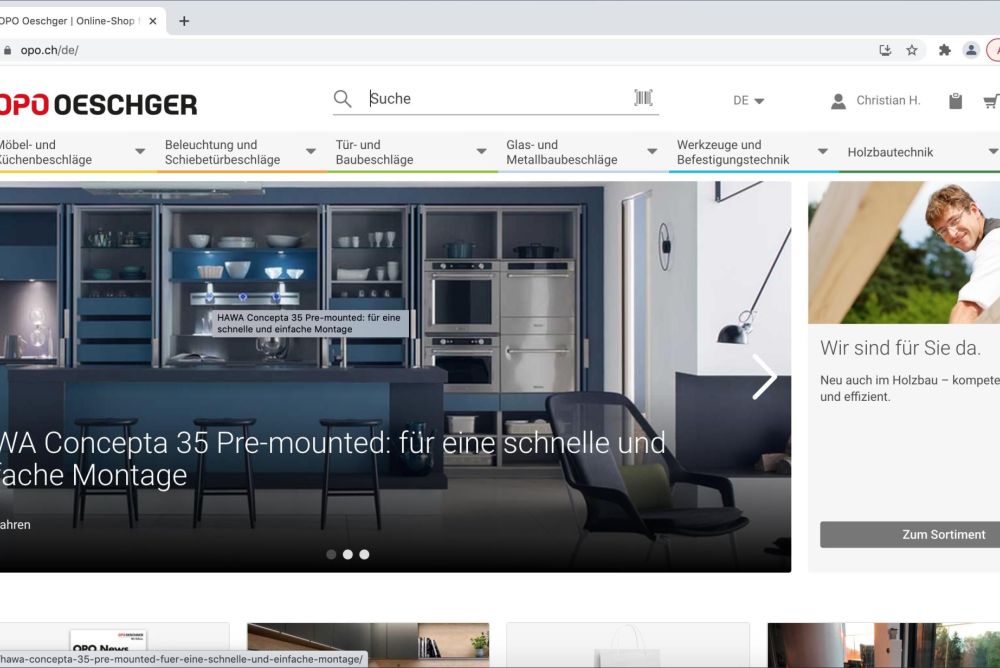Screen dimensions: 1000x668
Task: Select the first carousel dot indicator
Action: click(x=331, y=554)
